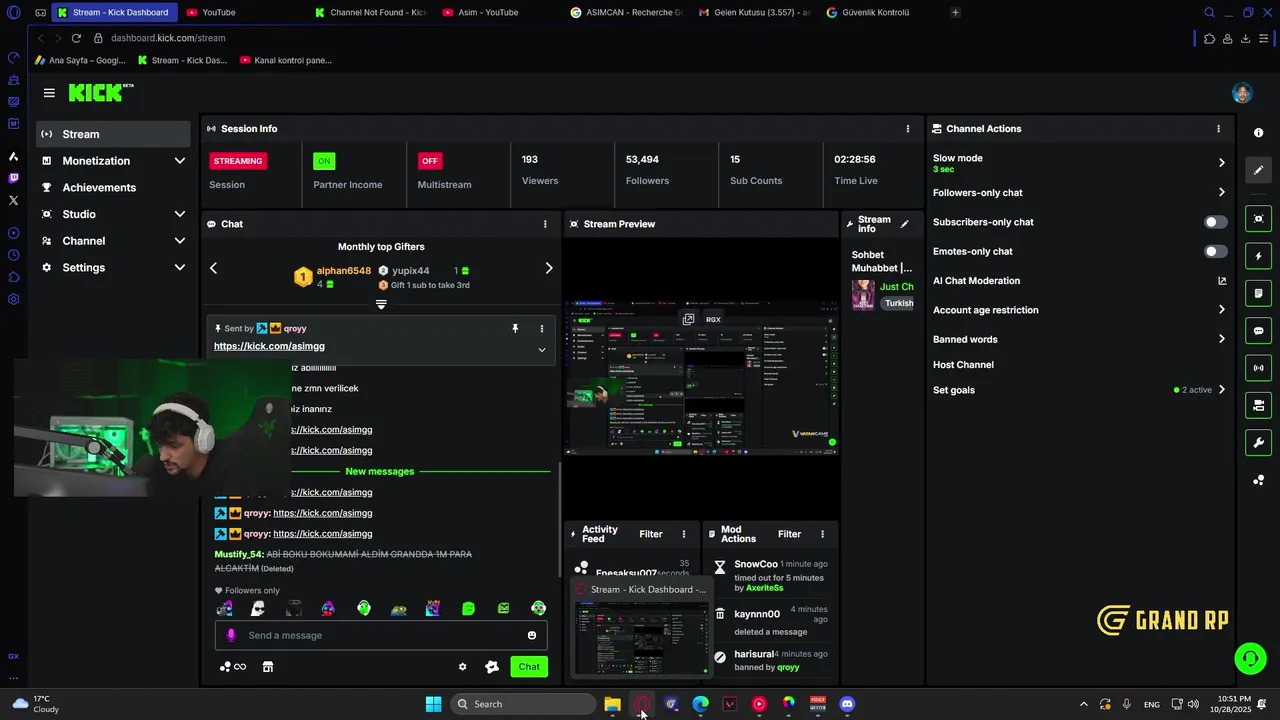This screenshot has width=1280, height=720.
Task: Toggle the stream preview widget icon
Action: 1258,219
